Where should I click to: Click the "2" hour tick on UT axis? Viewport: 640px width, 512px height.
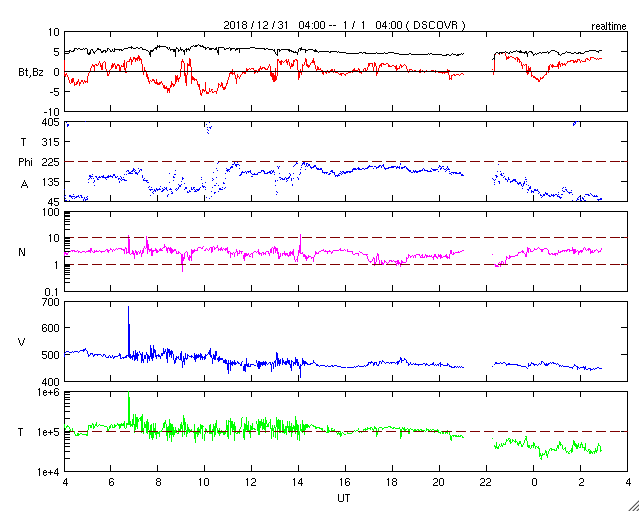[581, 483]
